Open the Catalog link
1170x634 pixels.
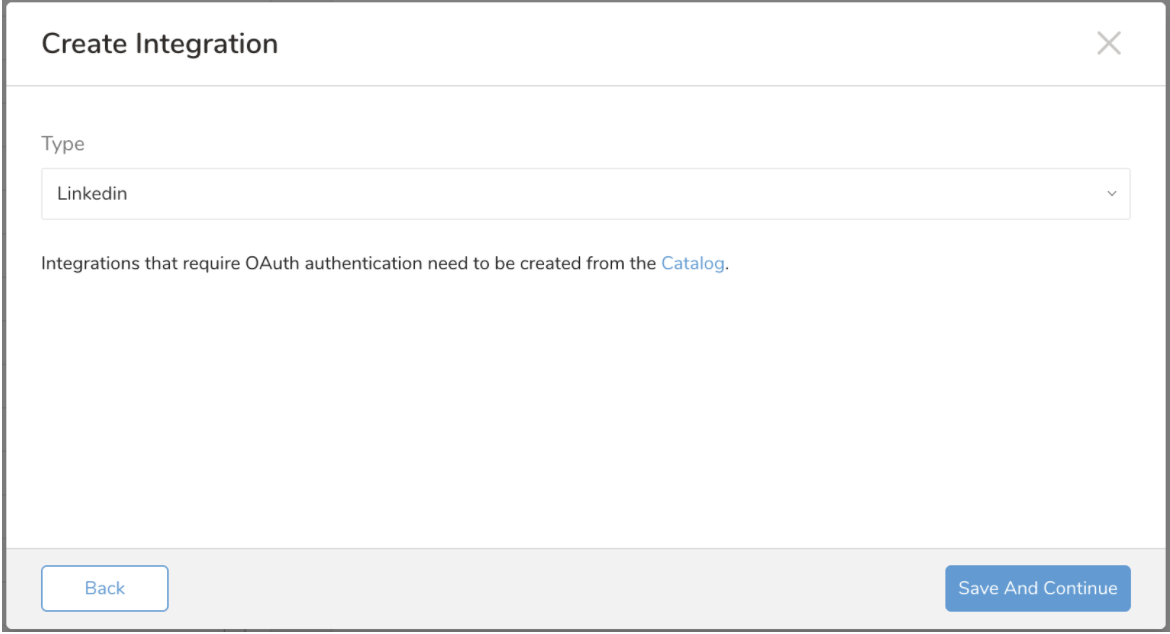coord(692,265)
